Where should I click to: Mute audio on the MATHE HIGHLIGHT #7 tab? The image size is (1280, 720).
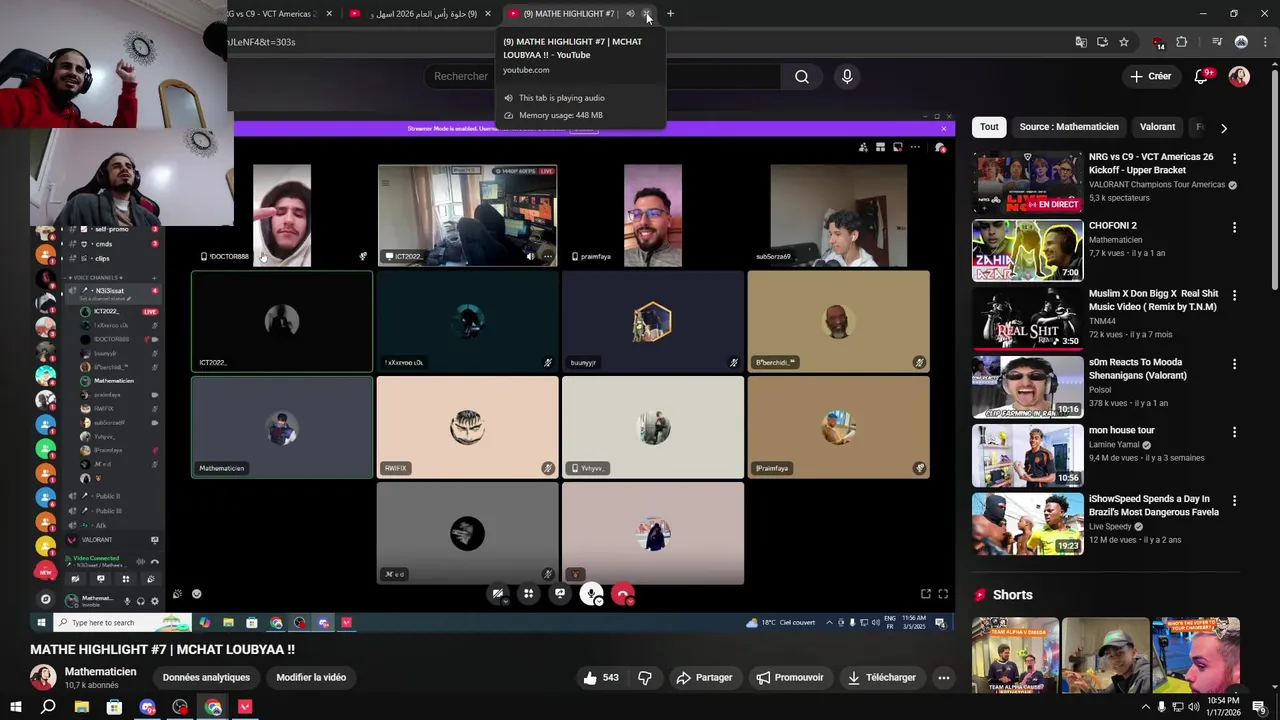(x=630, y=14)
